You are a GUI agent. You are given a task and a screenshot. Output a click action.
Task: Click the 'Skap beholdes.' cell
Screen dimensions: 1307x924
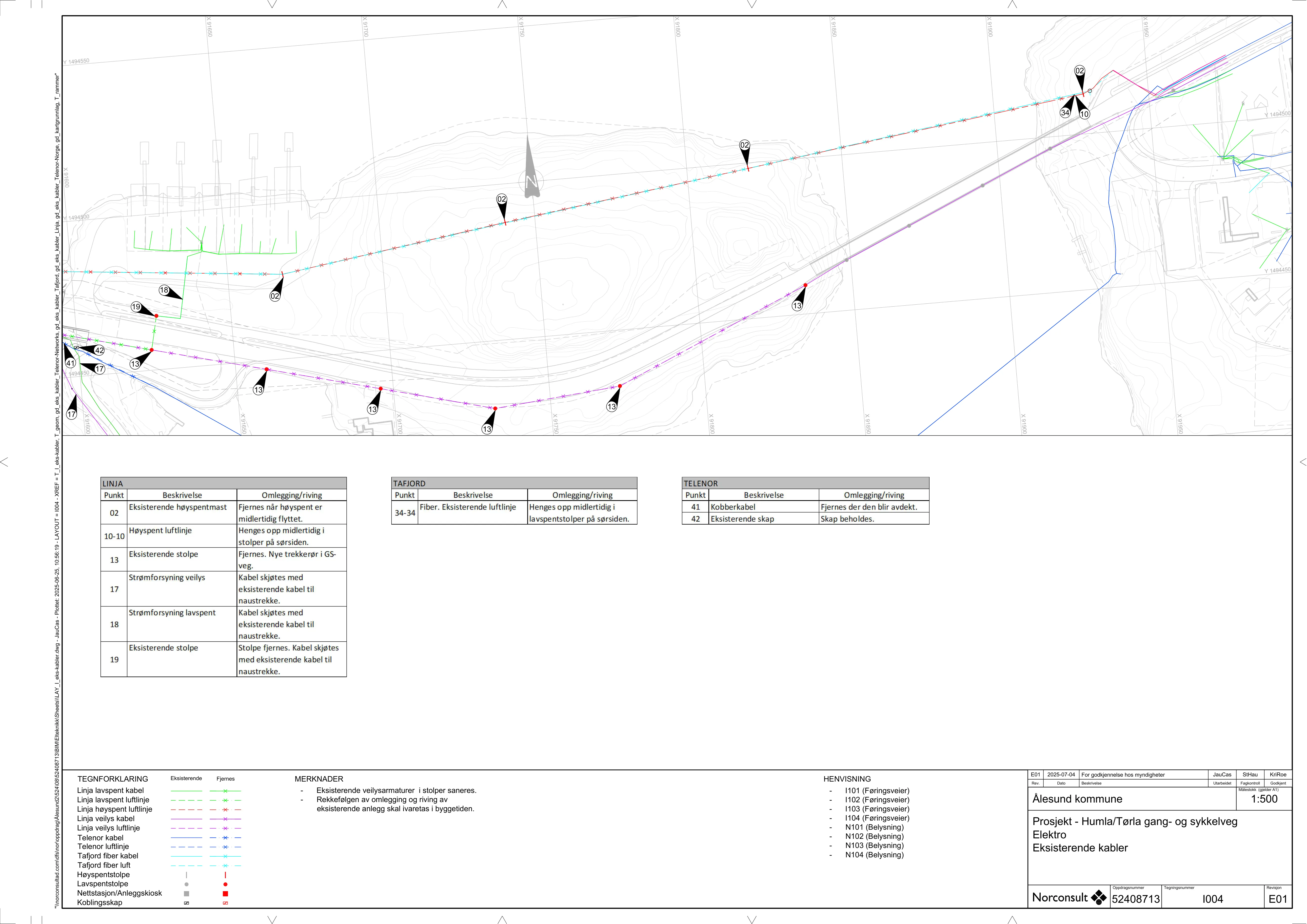[874, 519]
